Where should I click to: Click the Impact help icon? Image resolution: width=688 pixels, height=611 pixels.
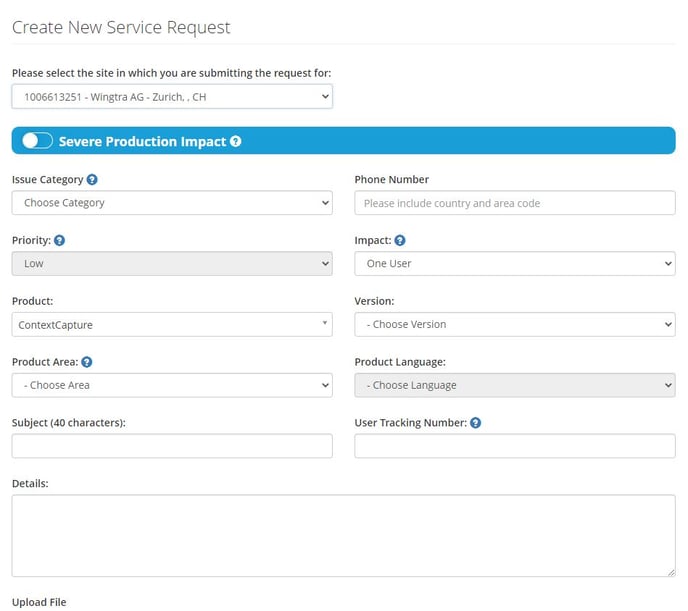click(x=400, y=241)
